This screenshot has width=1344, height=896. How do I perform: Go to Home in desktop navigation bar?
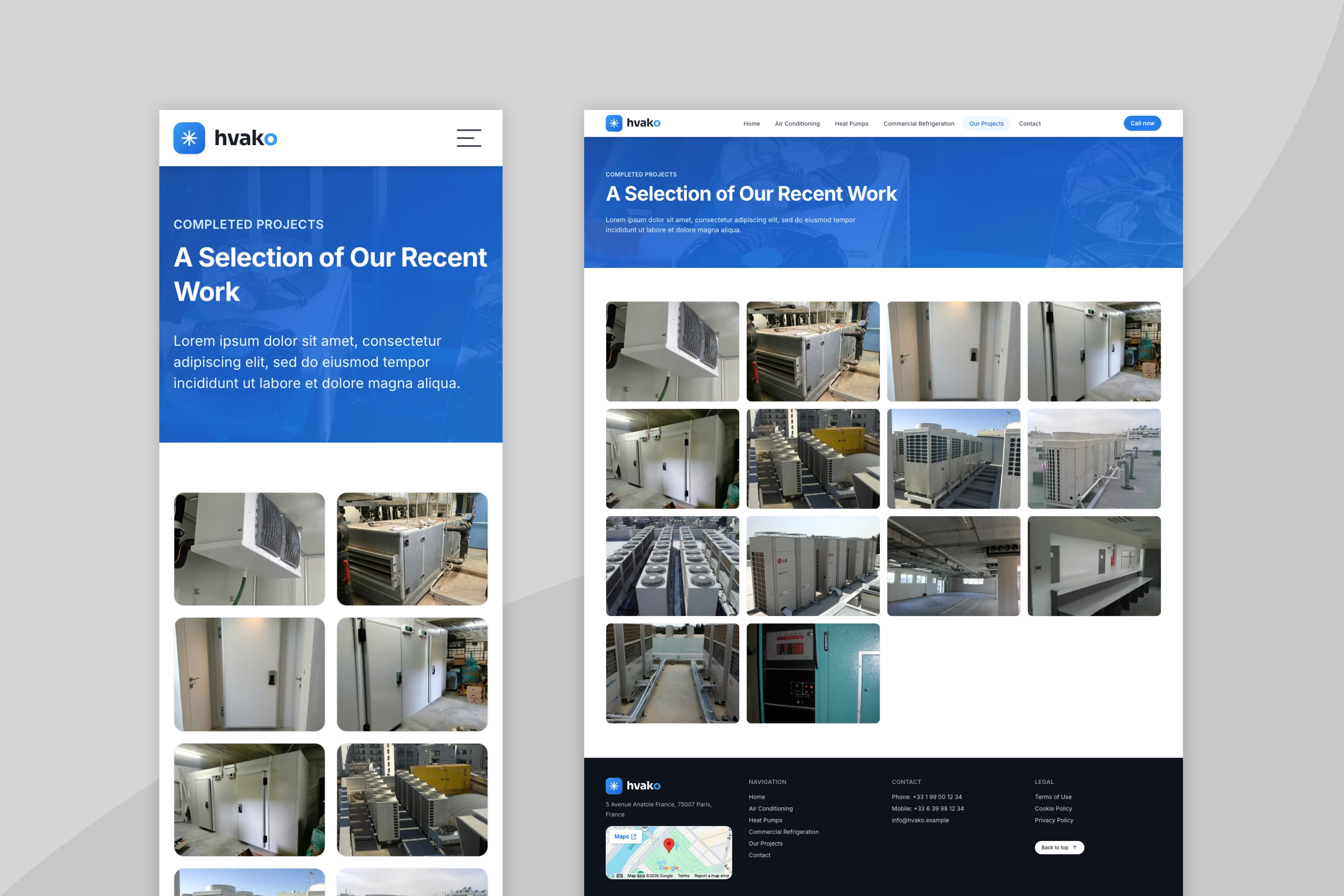(751, 124)
